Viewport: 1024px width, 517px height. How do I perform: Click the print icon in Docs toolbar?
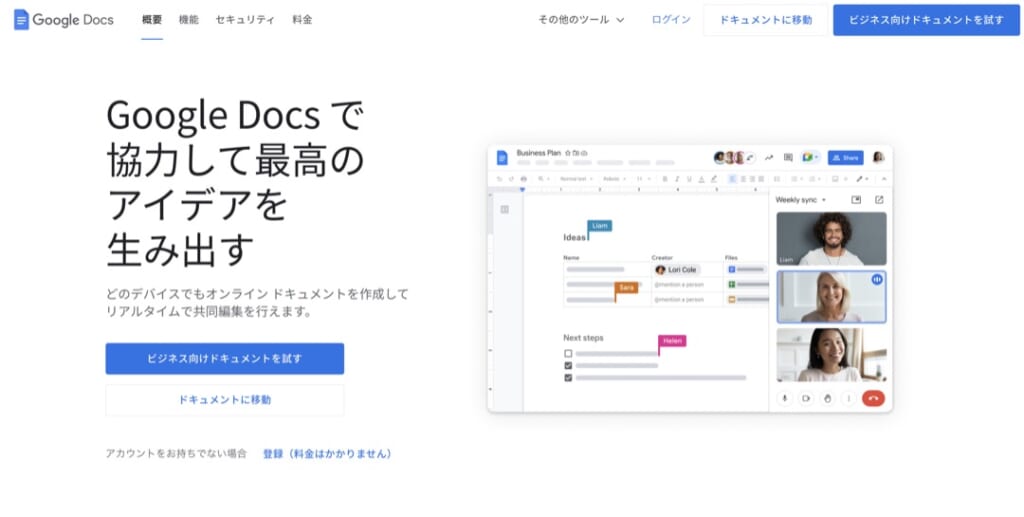(x=524, y=179)
